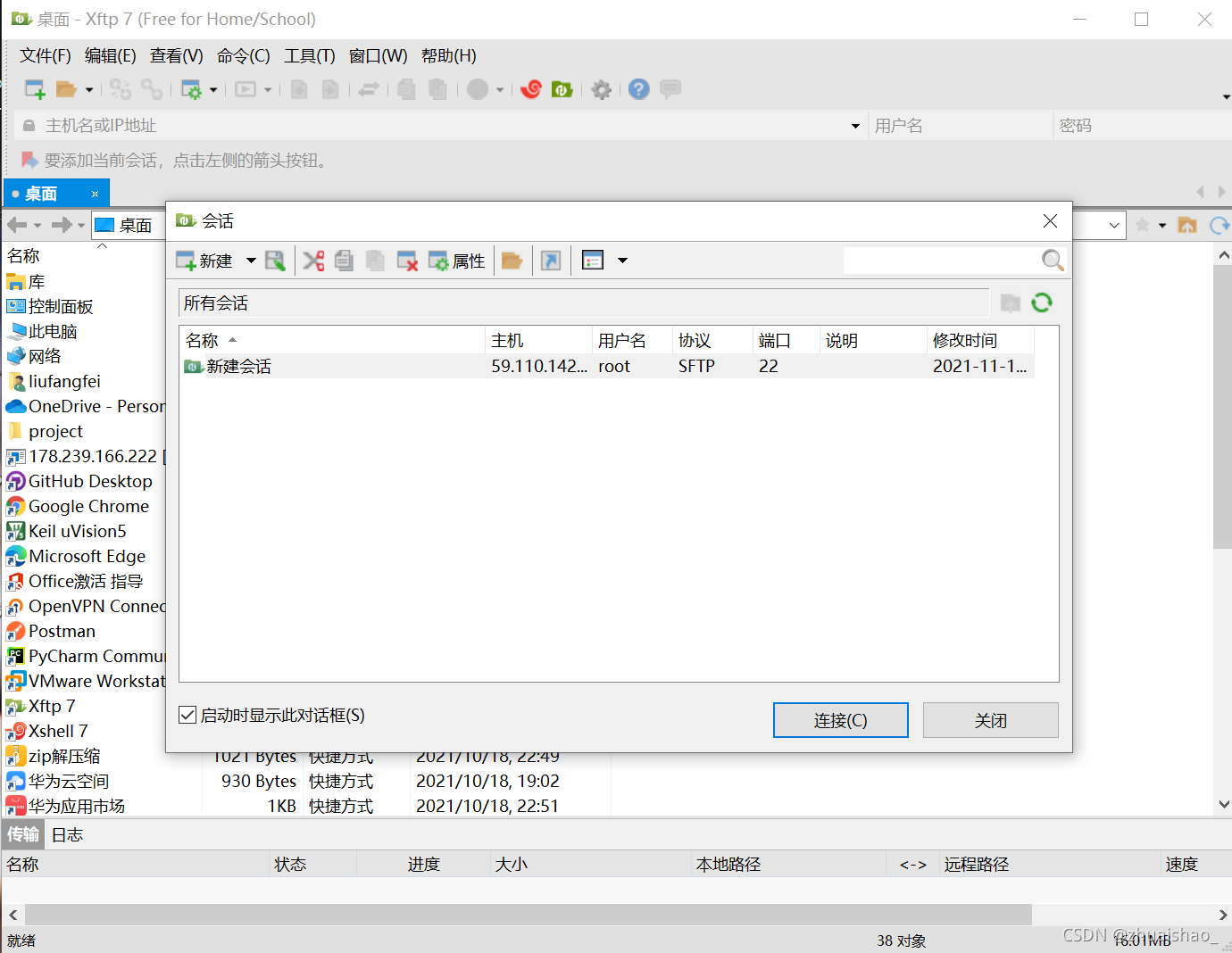Refresh the session list with green arrows

pos(1042,302)
